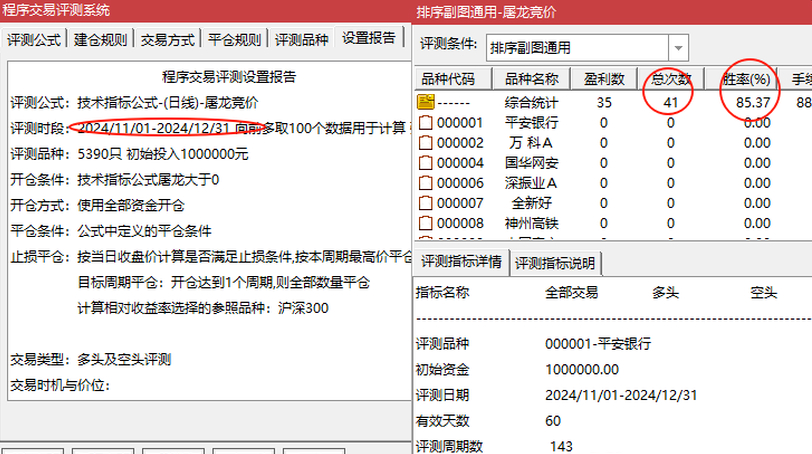Screen dimensions: 812x454
Task: Open the 建仓规则 tab
Action: coord(100,40)
